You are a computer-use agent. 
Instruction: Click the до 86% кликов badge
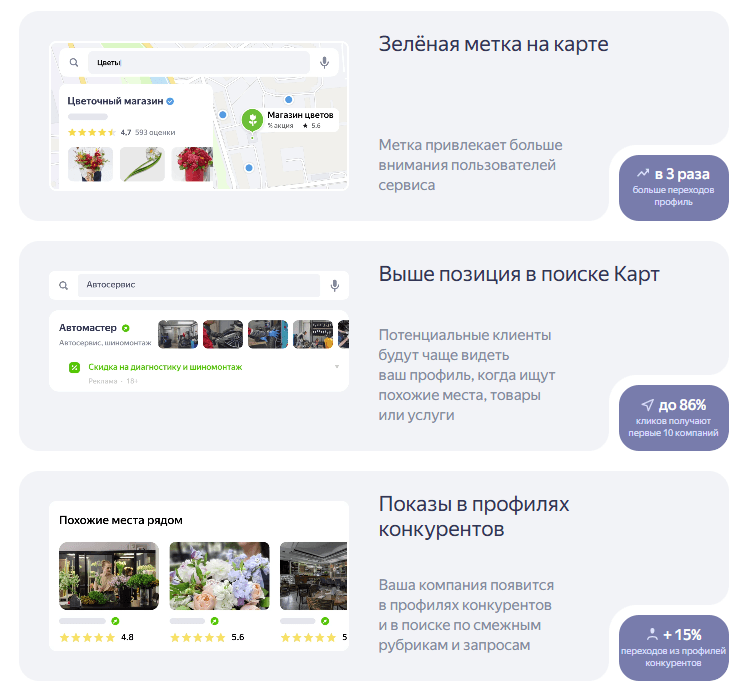(674, 418)
